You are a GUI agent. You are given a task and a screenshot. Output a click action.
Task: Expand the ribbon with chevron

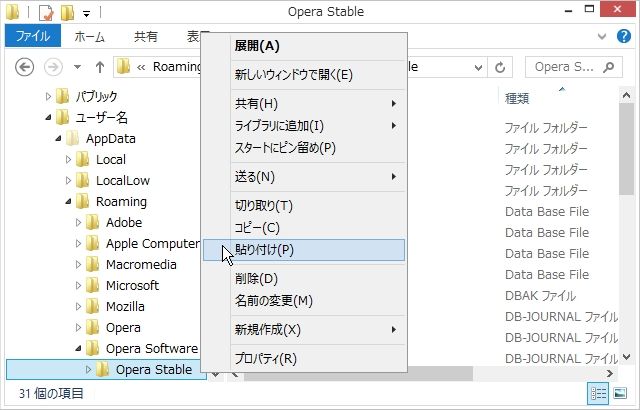[x=602, y=36]
